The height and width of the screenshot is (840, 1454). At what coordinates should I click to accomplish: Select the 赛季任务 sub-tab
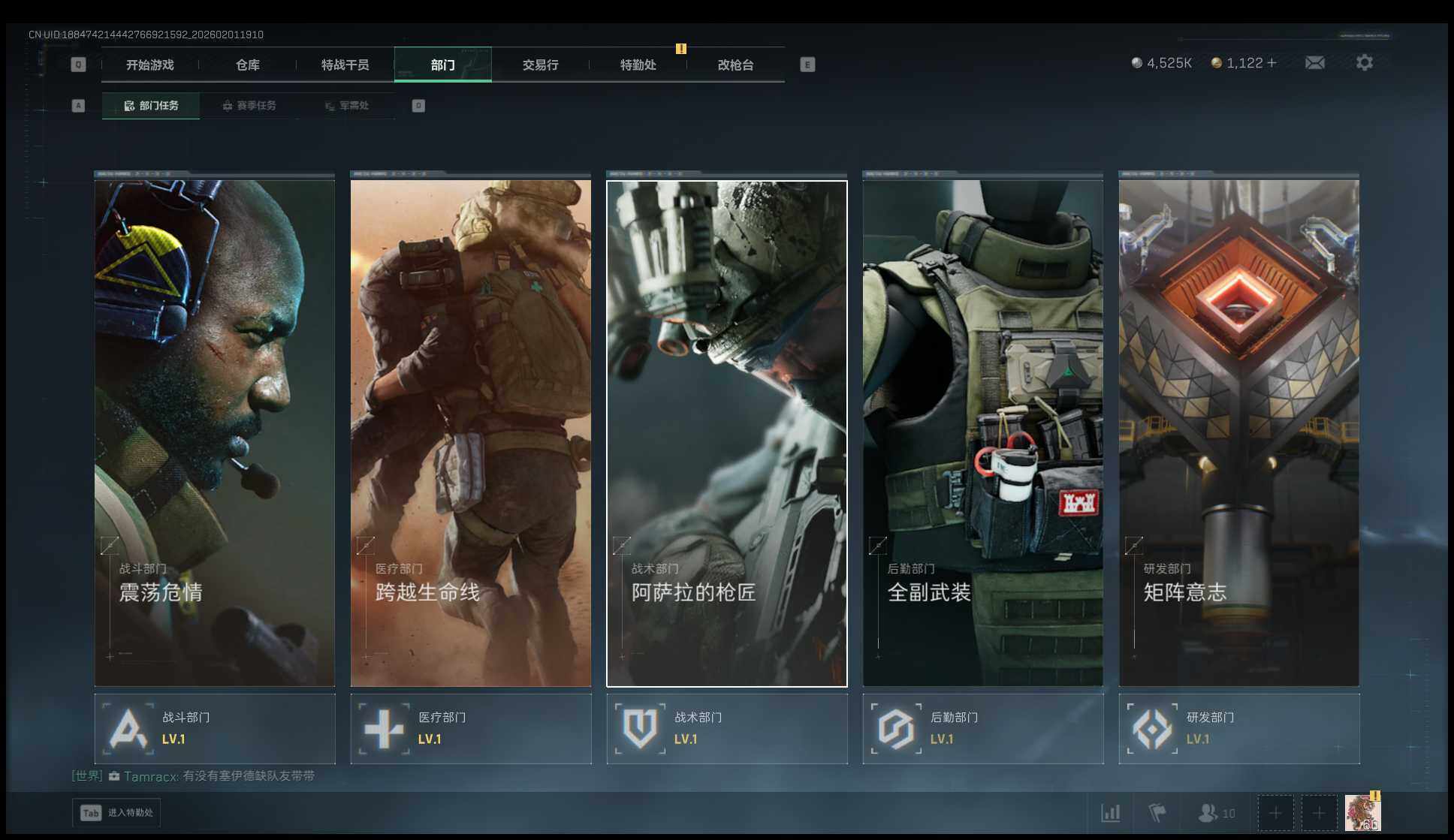pos(249,106)
